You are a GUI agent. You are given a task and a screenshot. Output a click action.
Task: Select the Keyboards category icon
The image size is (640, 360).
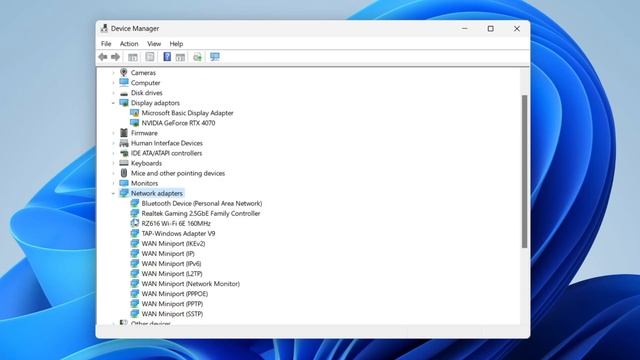point(124,163)
